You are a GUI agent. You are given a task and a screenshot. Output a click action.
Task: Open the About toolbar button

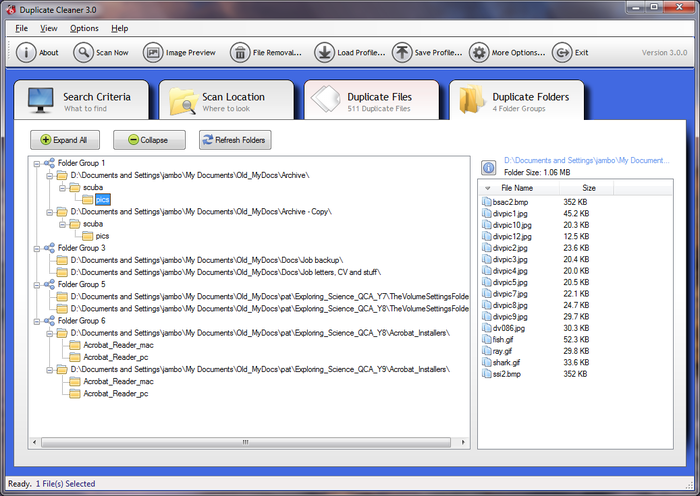tap(38, 53)
